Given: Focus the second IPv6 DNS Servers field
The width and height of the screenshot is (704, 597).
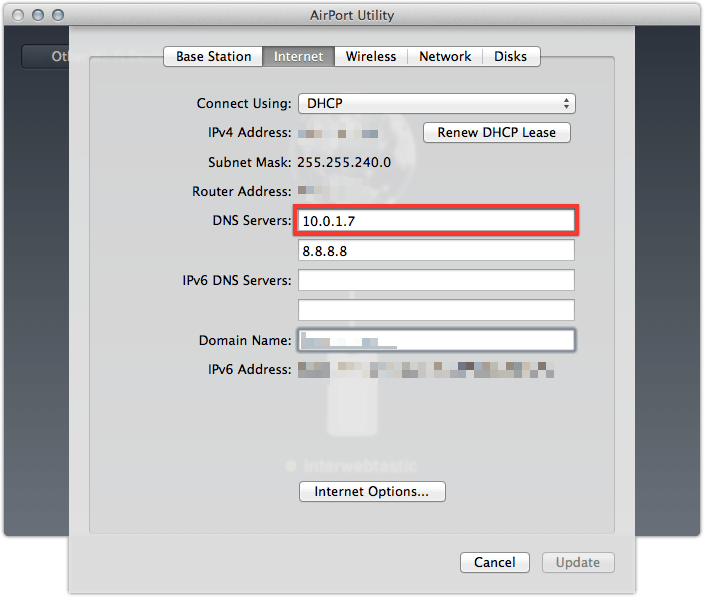Looking at the screenshot, I should [436, 310].
